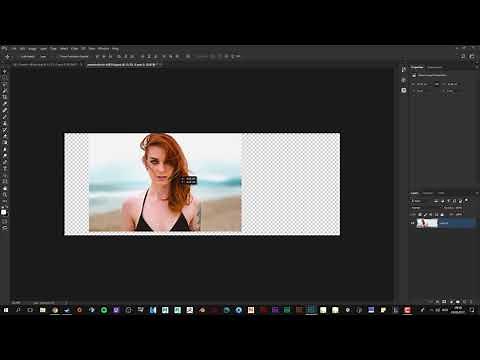This screenshot has height=360, width=480.
Task: Toggle the lock all button in Layers
Action: tap(442, 214)
